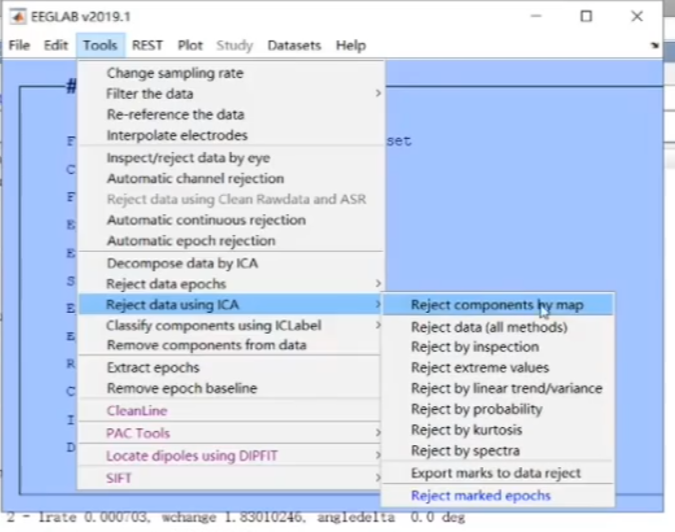The height and width of the screenshot is (532, 675).
Task: Expand the Filter the data submenu
Action: pyautogui.click(x=378, y=93)
